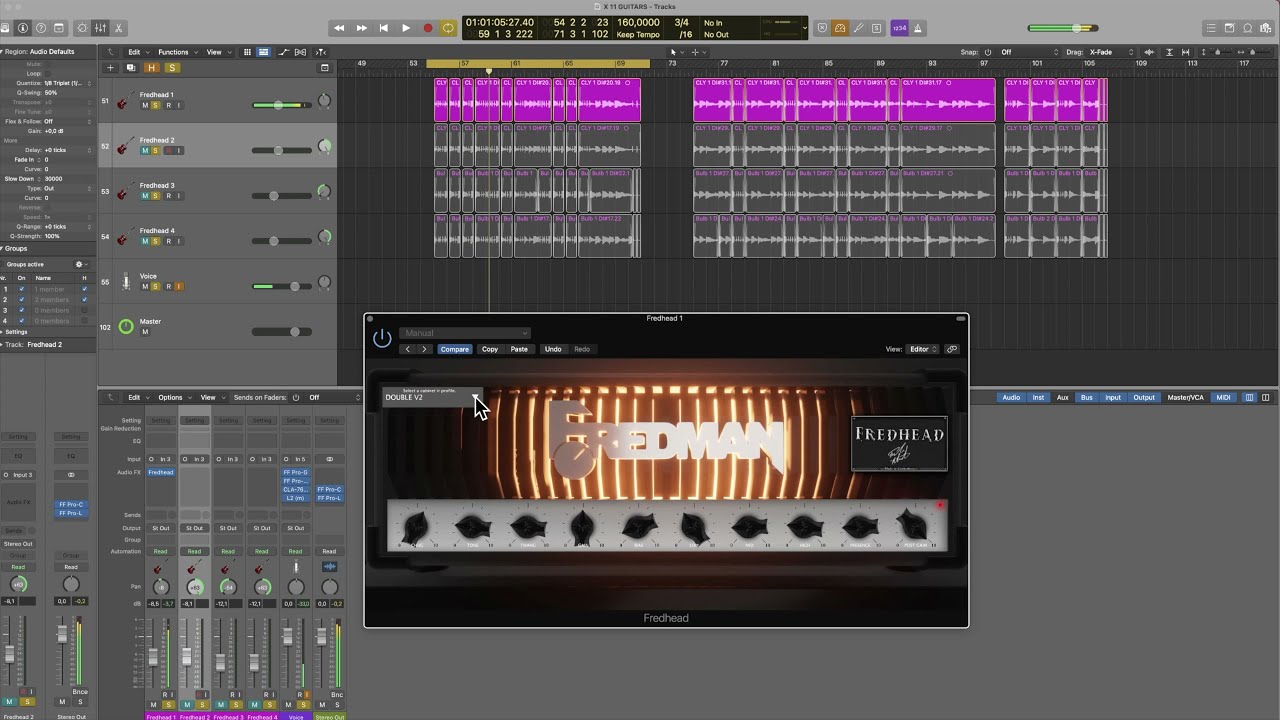Adjust the master output volume slider
Screen dimensions: 1280x720
point(1062,28)
